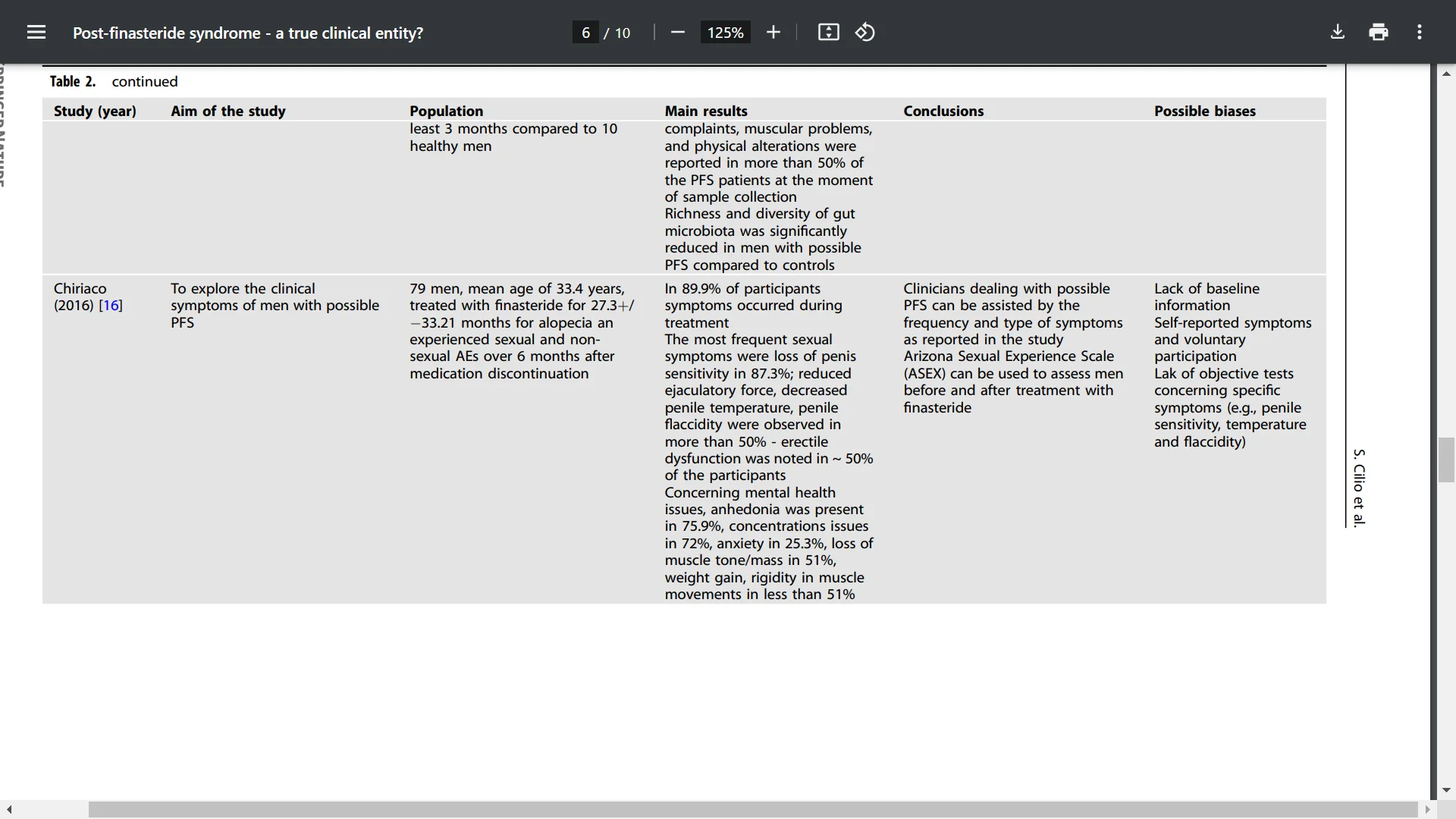
Task: Click the 'Study (year)' column header
Action: point(95,111)
